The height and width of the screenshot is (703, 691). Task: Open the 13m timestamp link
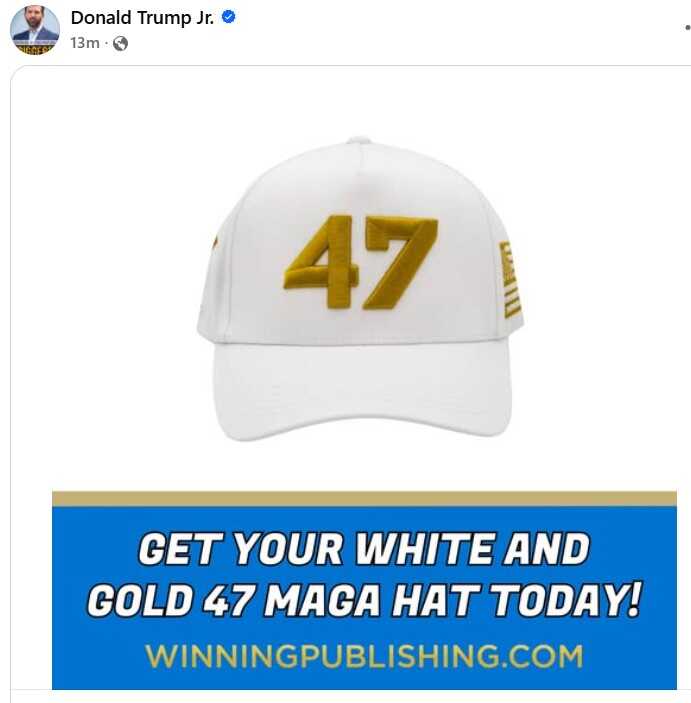click(x=85, y=43)
